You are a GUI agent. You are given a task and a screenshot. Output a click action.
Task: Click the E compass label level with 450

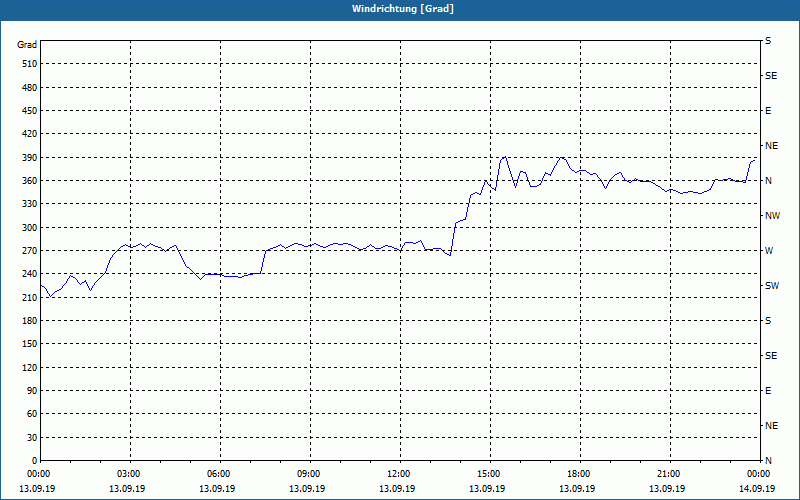pyautogui.click(x=768, y=111)
